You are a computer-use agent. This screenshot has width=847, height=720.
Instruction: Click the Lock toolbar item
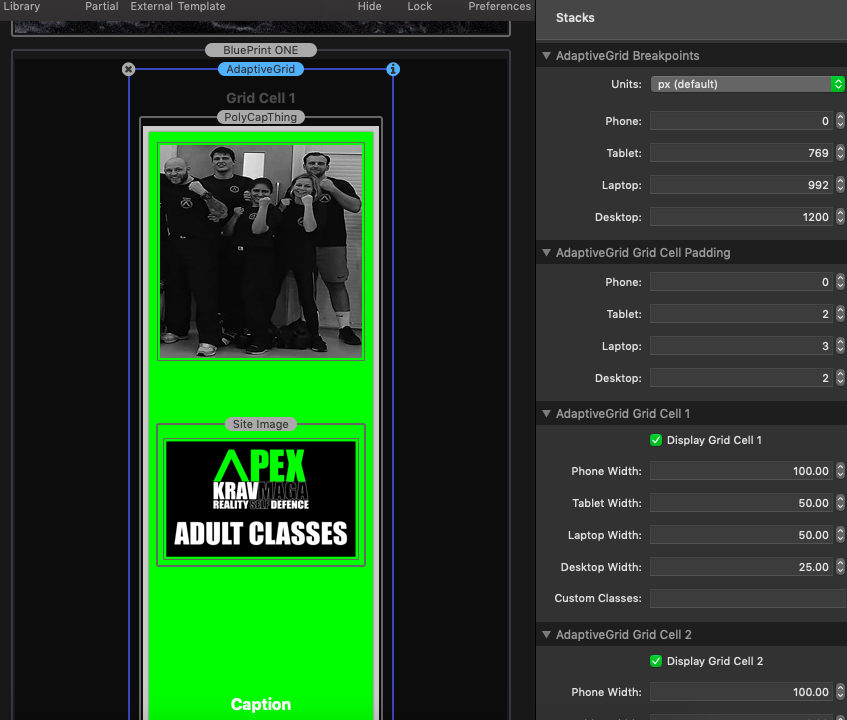pyautogui.click(x=420, y=6)
